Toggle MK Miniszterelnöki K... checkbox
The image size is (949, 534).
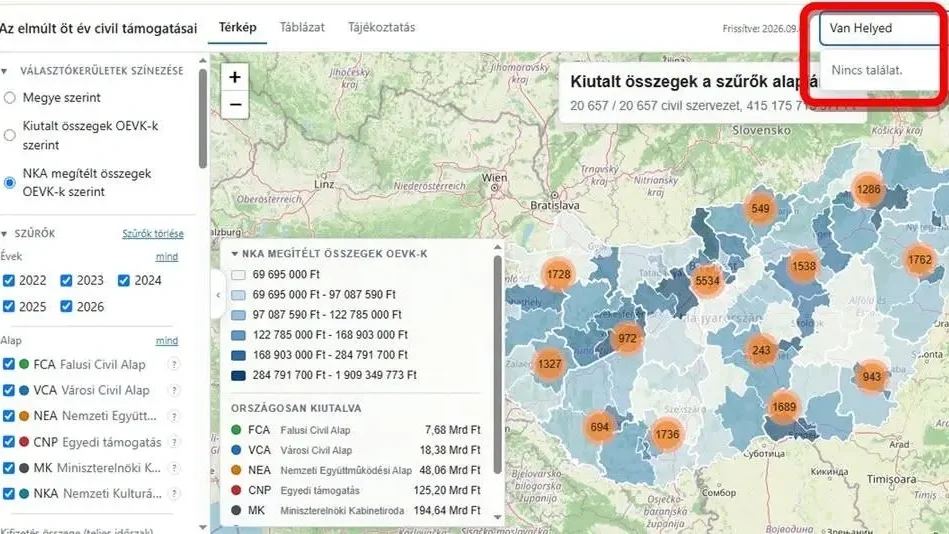(x=8, y=468)
